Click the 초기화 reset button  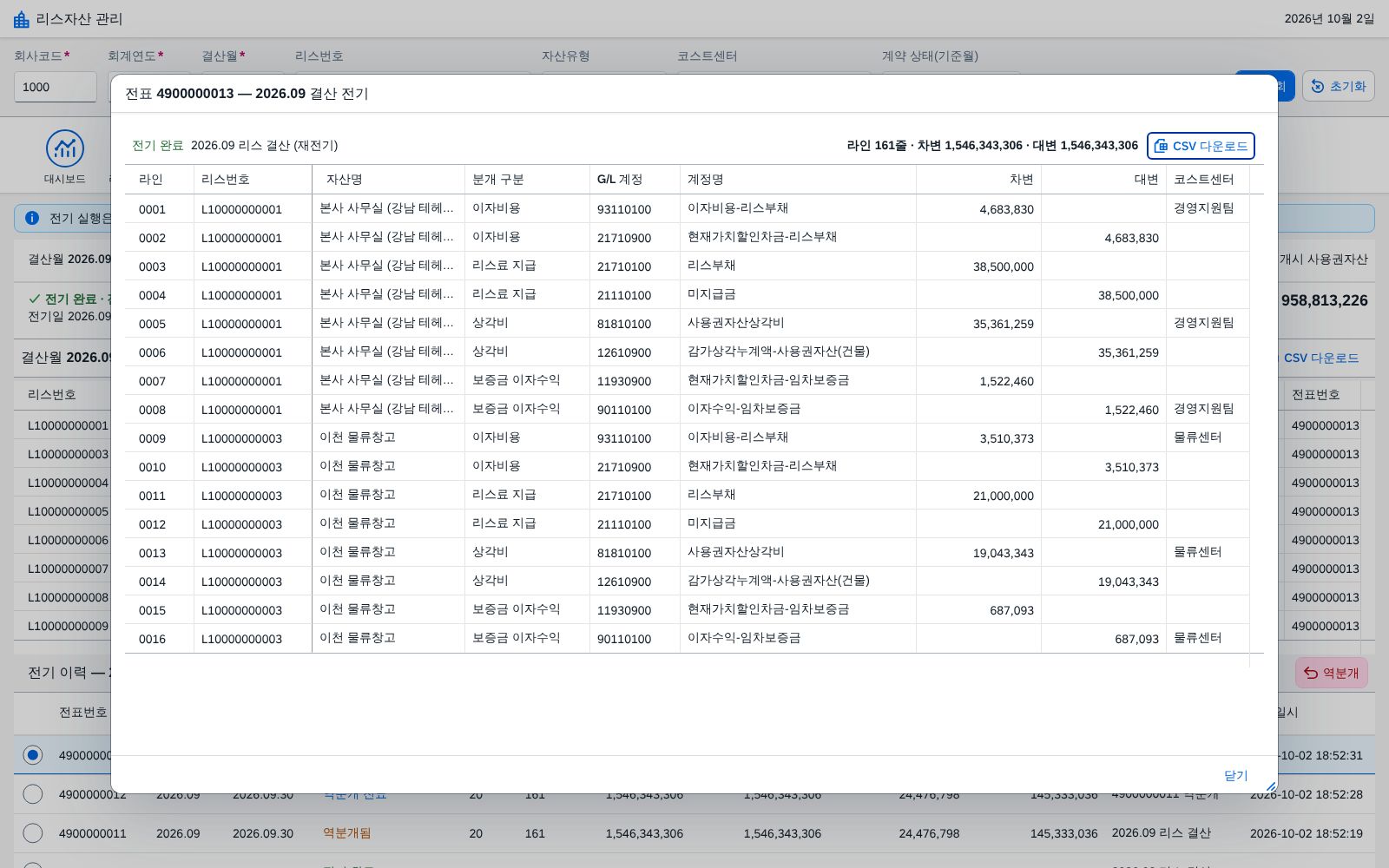(1338, 86)
